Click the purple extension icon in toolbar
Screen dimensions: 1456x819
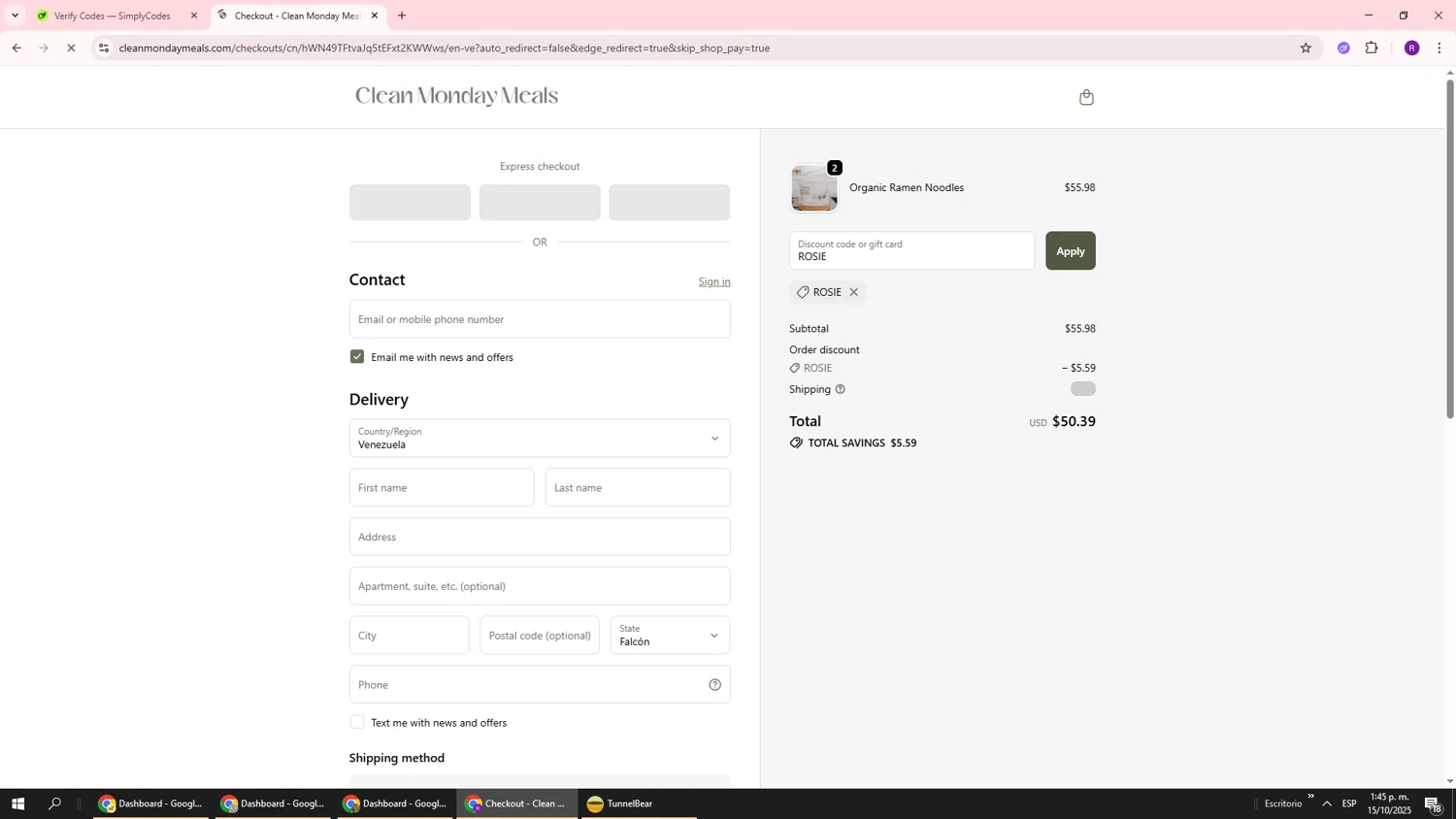click(x=1343, y=48)
